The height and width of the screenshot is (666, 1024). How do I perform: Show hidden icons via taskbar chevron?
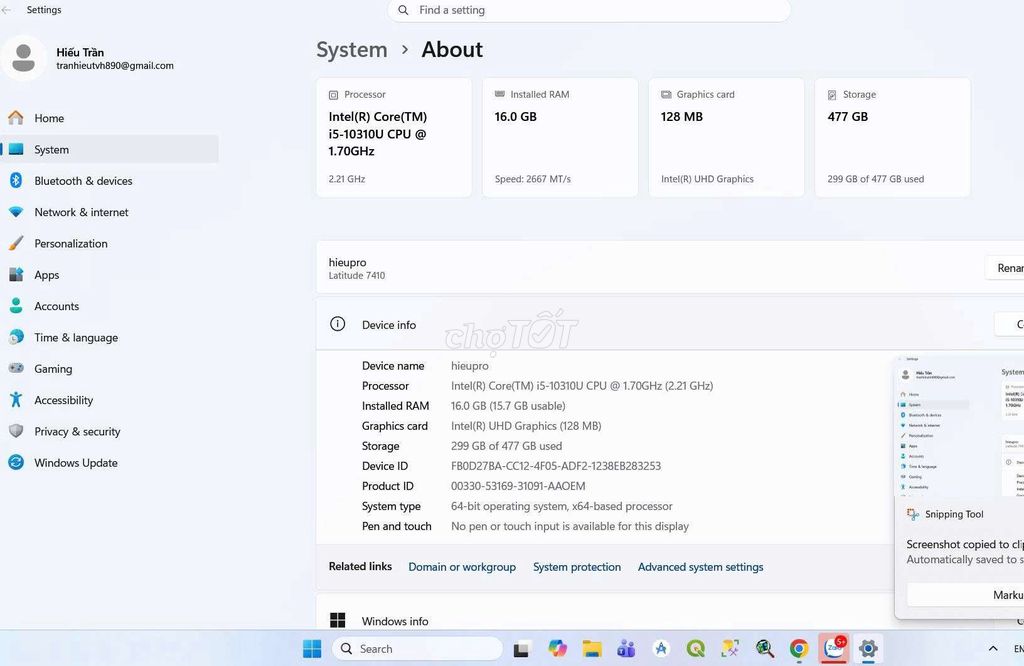pyautogui.click(x=993, y=648)
